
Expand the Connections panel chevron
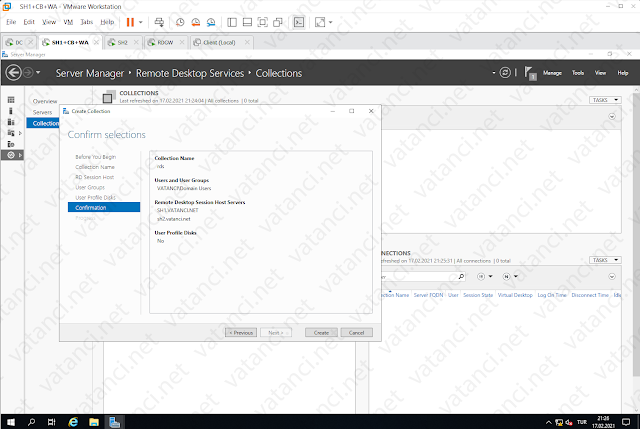(612, 277)
